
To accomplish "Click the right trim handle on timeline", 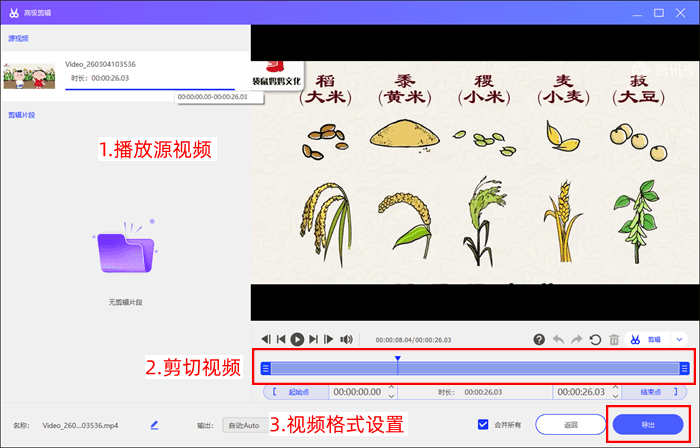I will tap(684, 368).
